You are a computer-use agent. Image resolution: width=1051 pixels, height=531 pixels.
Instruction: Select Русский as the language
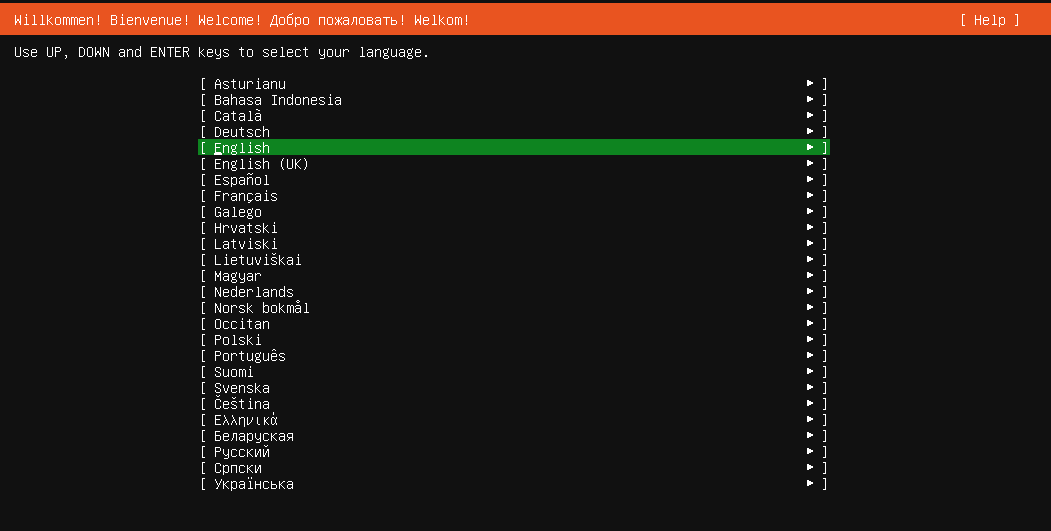(x=514, y=453)
